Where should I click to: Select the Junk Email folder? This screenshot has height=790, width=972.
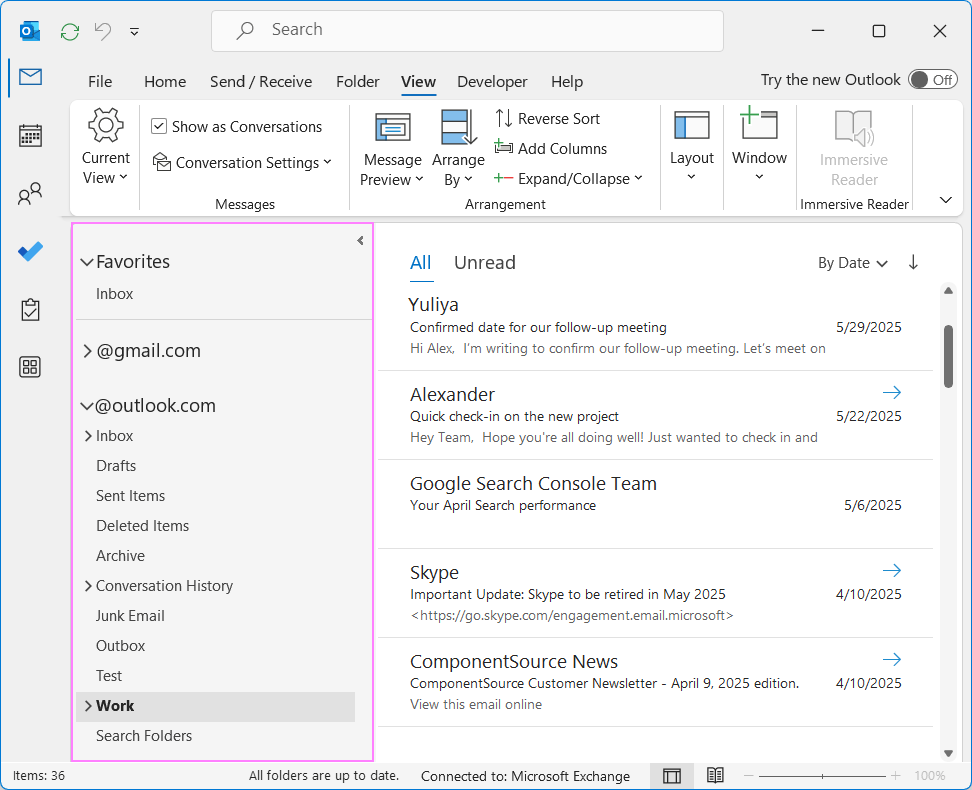pyautogui.click(x=130, y=616)
